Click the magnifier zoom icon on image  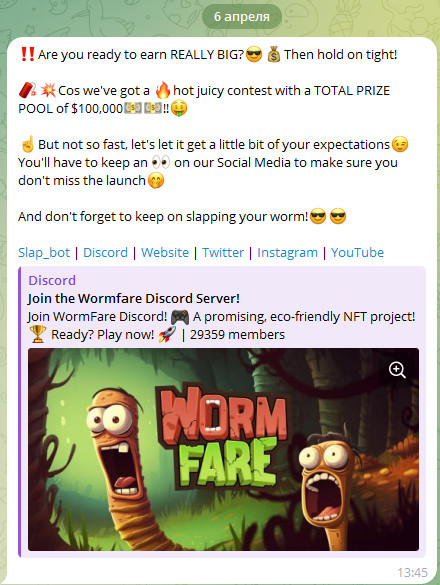(x=397, y=370)
